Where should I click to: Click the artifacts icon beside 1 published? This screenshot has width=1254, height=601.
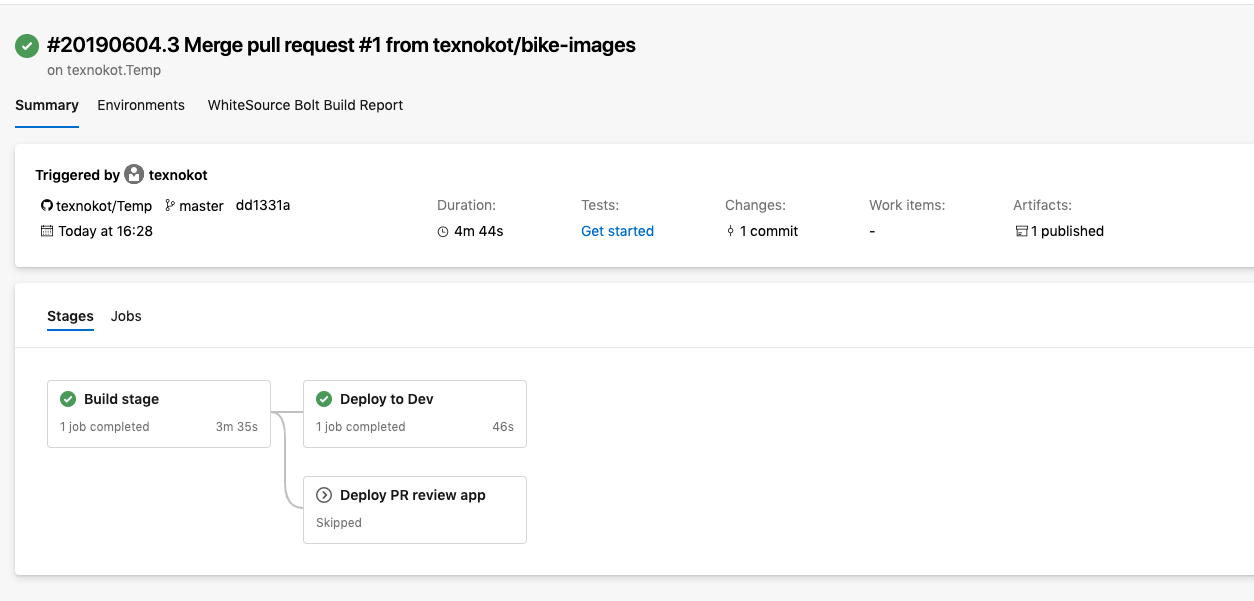point(1021,232)
